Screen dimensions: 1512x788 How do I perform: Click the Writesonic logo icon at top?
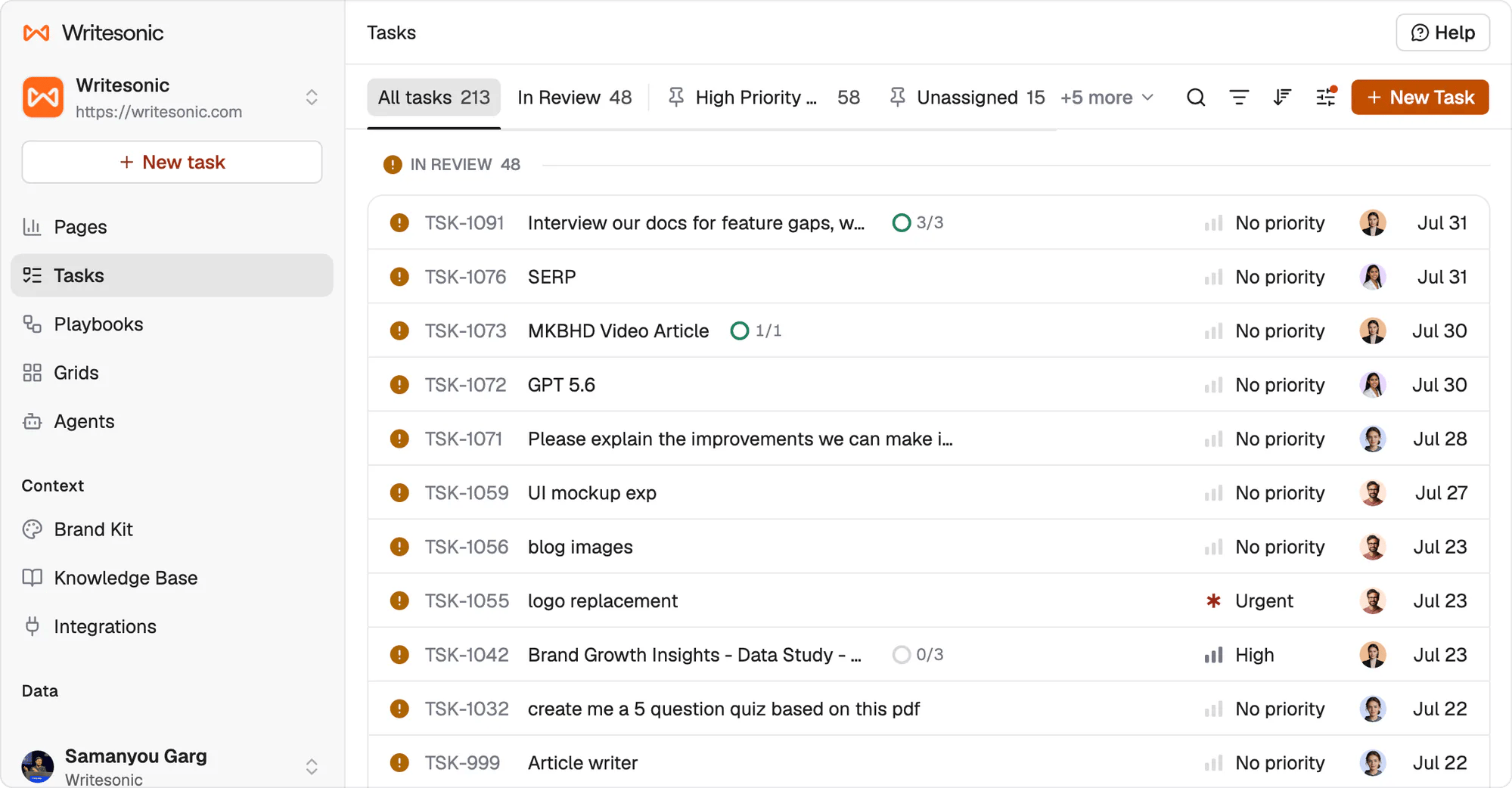[x=36, y=33]
